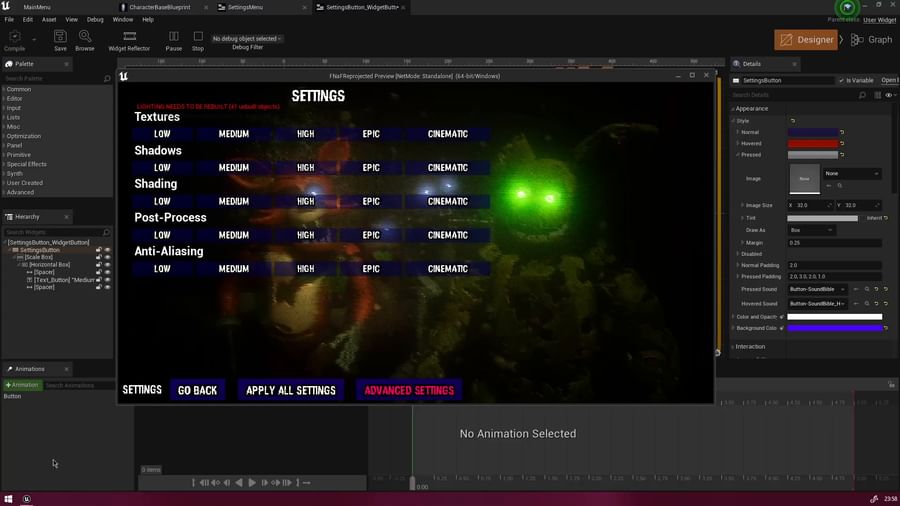Switch to the SettingsMenu tab

245,7
